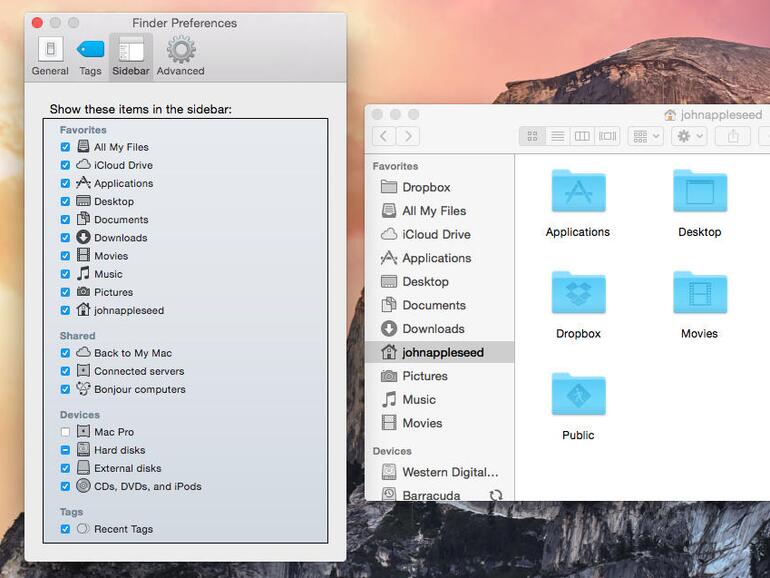Viewport: 770px width, 578px height.
Task: Open the Applications folder icon
Action: click(x=578, y=191)
